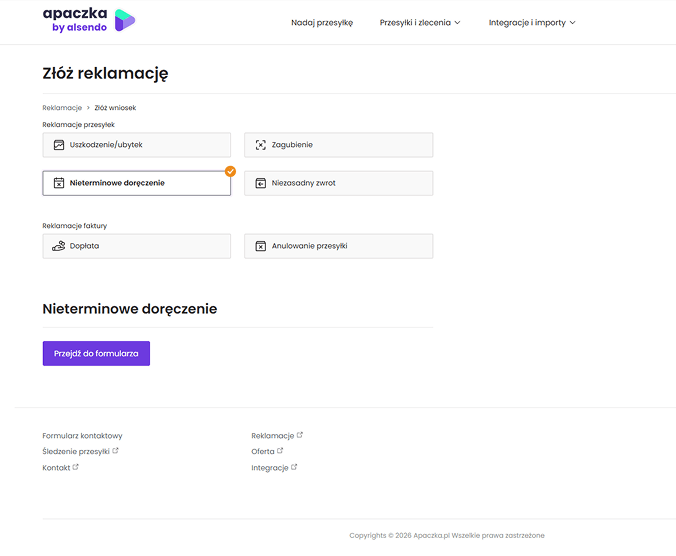The height and width of the screenshot is (556, 676).
Task: Click external-link icon beside footer Reklamacje
Action: pyautogui.click(x=300, y=435)
